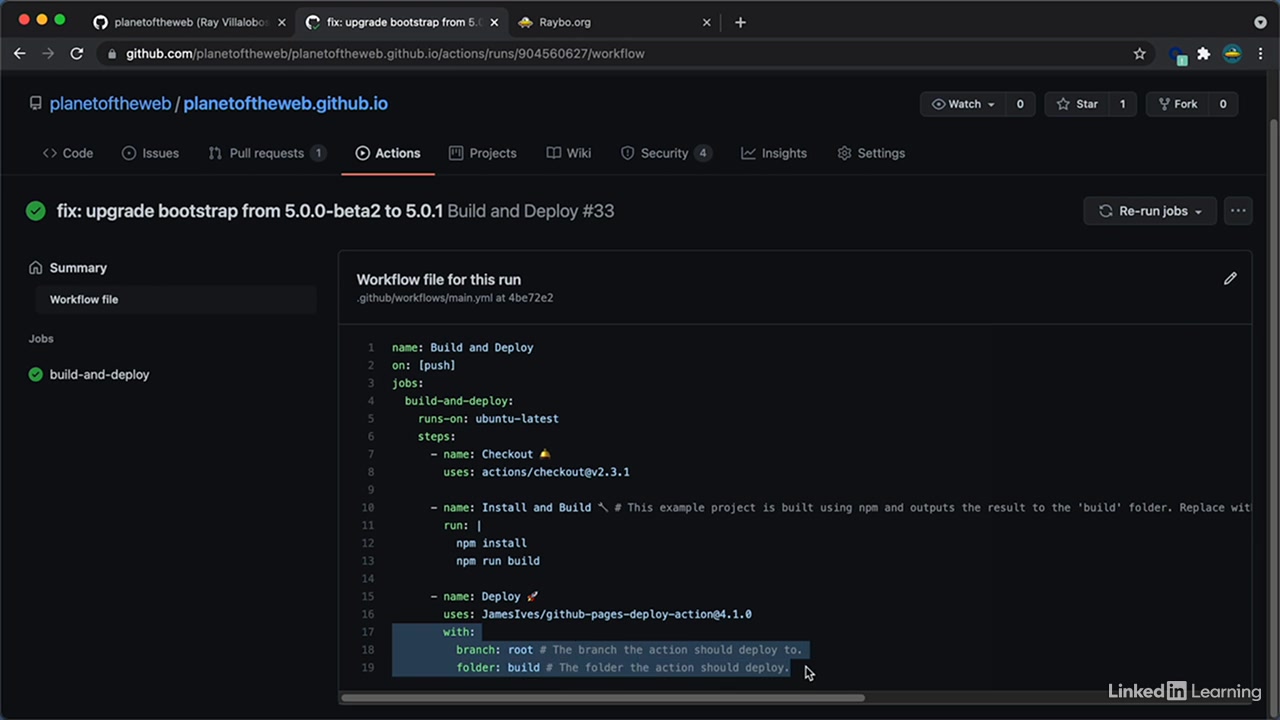
Task: Click the lock icon in address bar
Action: (111, 54)
